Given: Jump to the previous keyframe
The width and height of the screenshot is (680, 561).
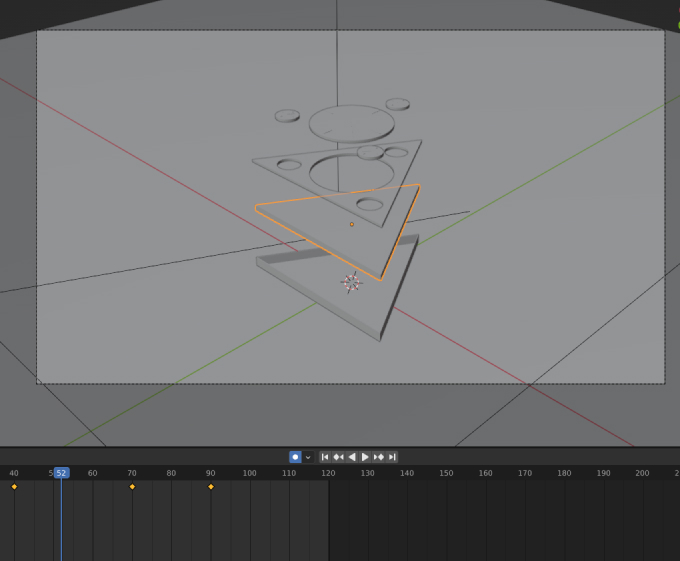Looking at the screenshot, I should (x=338, y=457).
